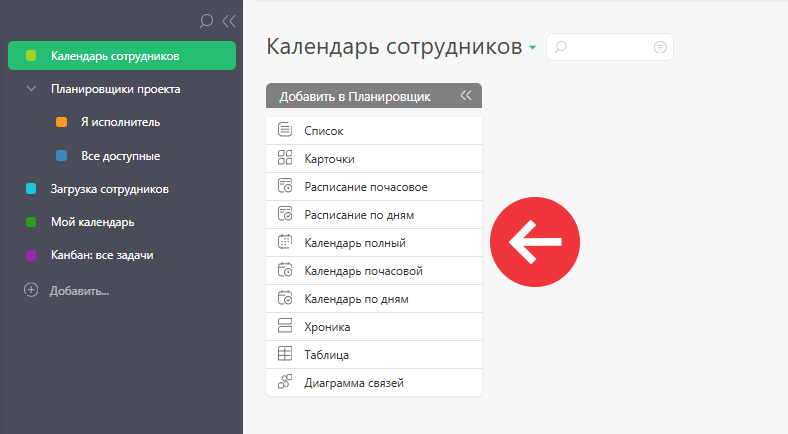Click the Диаграмма связей icon
Screen dimensions: 788x434
point(285,382)
